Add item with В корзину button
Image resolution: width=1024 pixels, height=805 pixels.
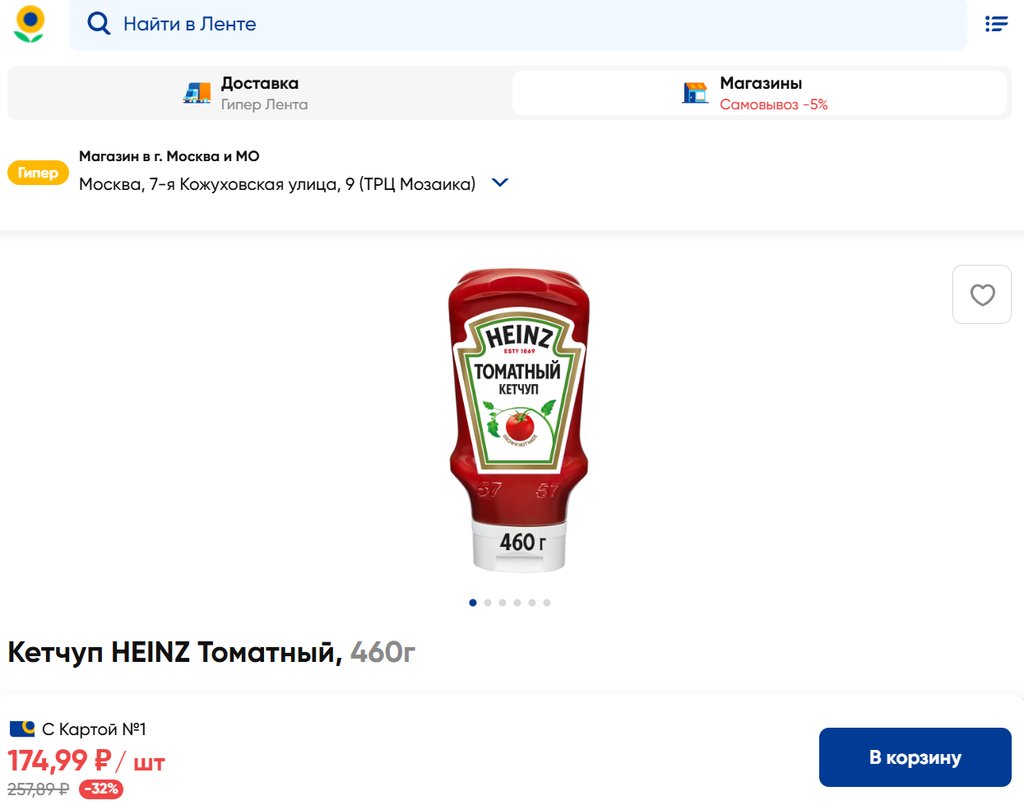[915, 757]
